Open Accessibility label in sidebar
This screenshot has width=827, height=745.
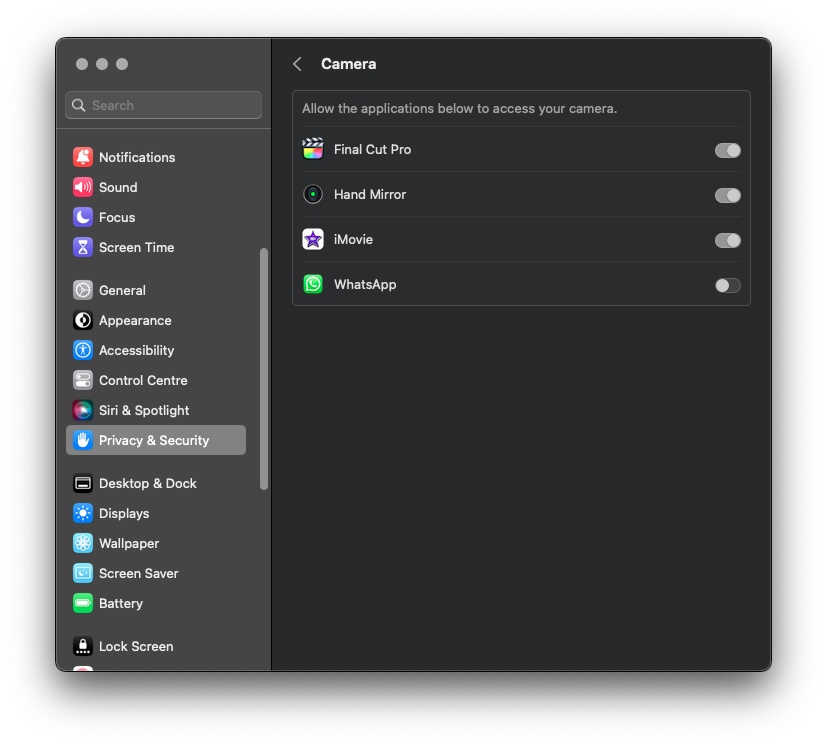click(x=137, y=350)
